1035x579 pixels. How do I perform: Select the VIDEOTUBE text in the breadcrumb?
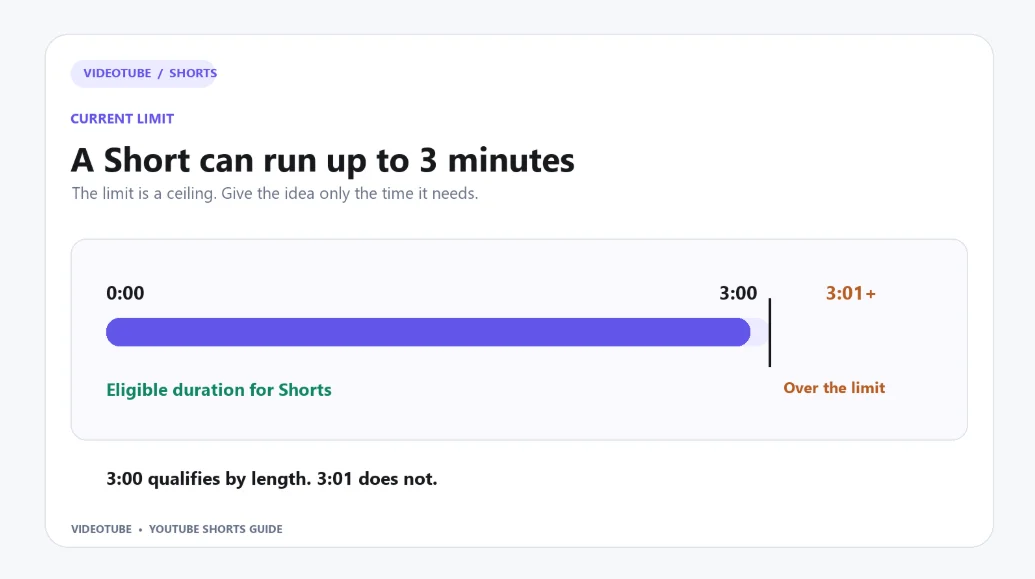[117, 73]
